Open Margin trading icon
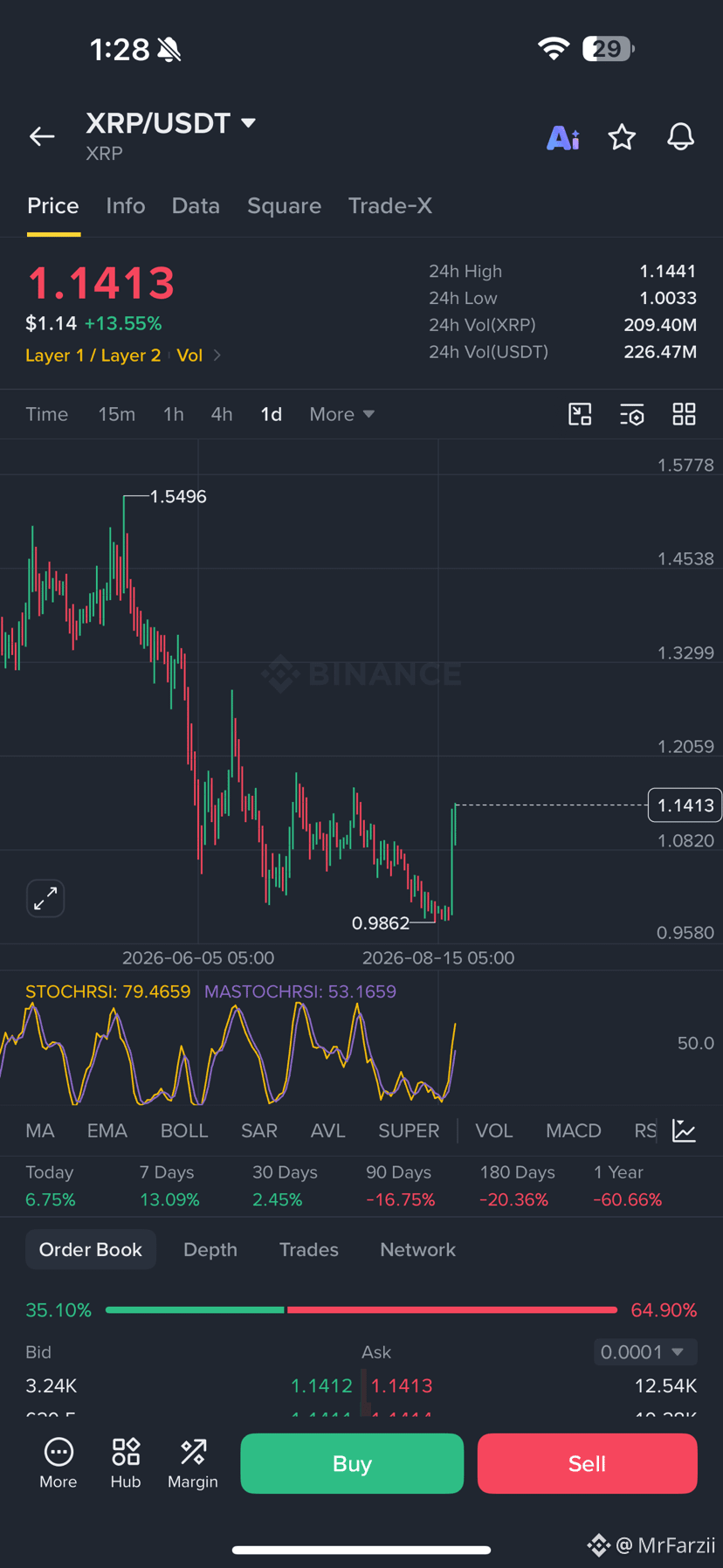 pyautogui.click(x=193, y=1463)
